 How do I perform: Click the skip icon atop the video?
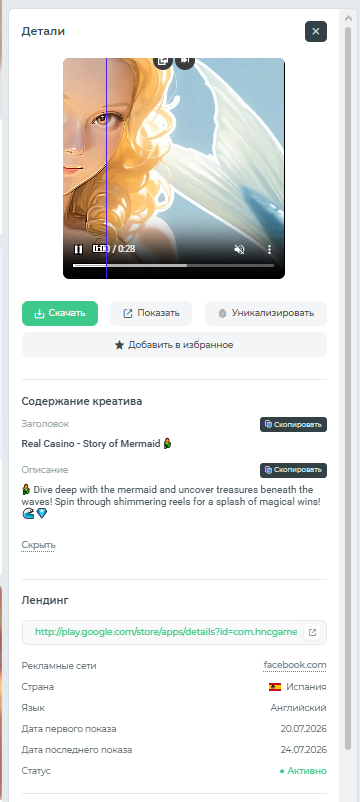tap(185, 61)
